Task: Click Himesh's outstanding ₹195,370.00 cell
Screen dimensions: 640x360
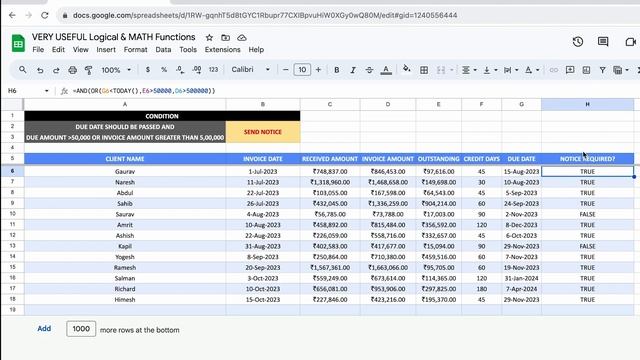Action: (x=438, y=300)
